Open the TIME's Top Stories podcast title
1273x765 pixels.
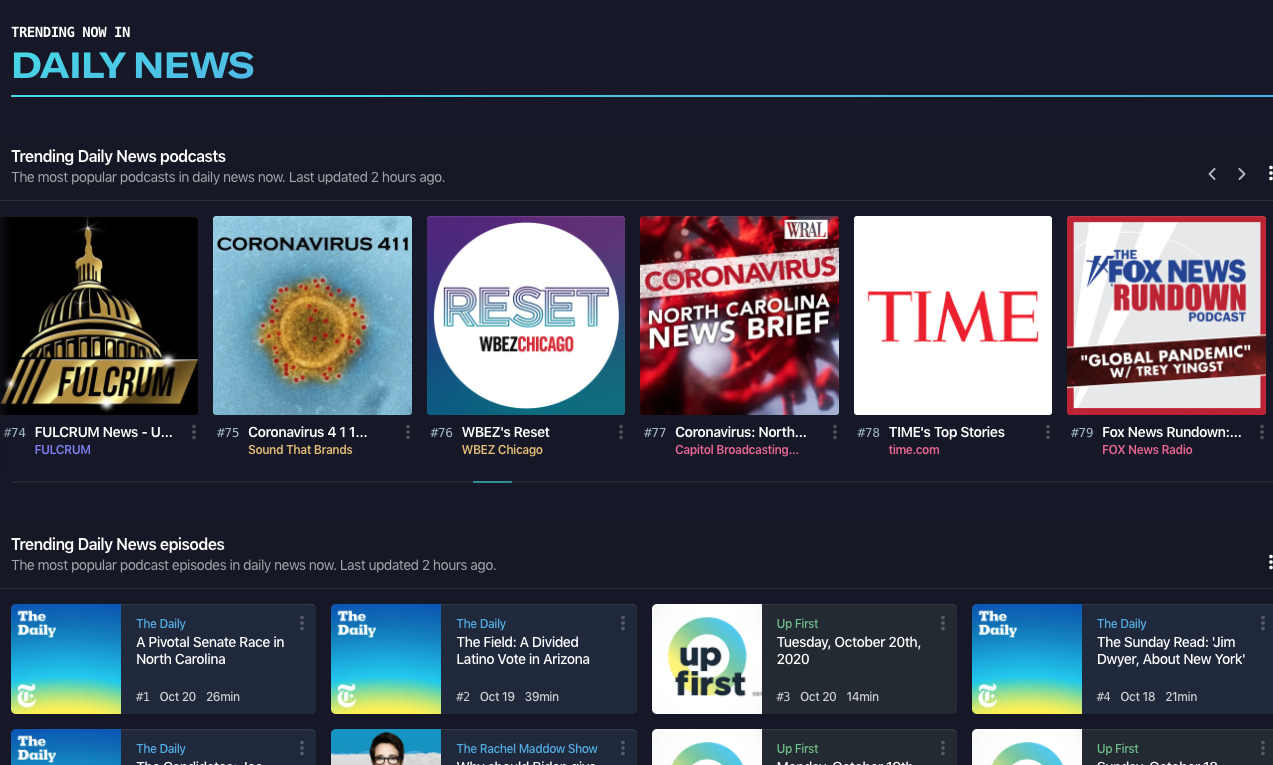pyautogui.click(x=947, y=432)
